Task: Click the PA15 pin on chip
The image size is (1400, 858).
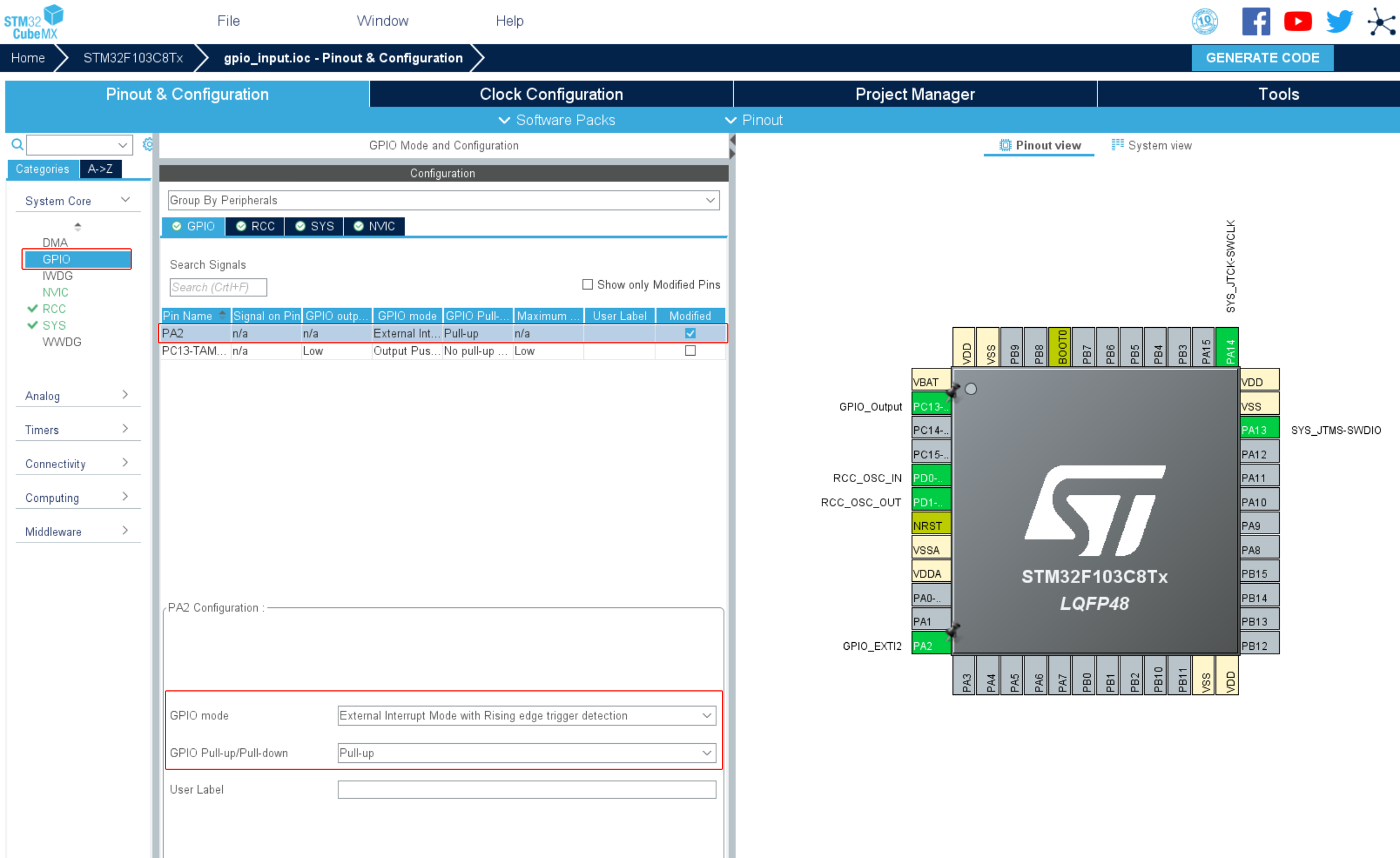Action: click(1203, 347)
